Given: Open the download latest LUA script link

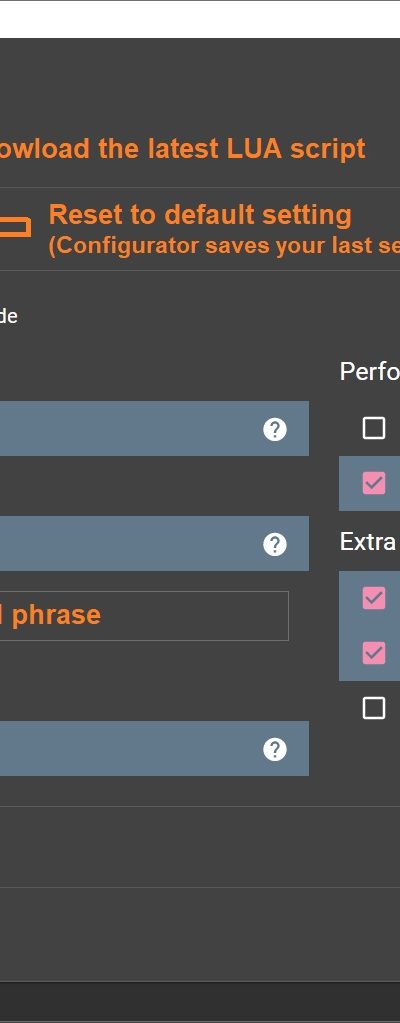Looking at the screenshot, I should click(x=183, y=149).
